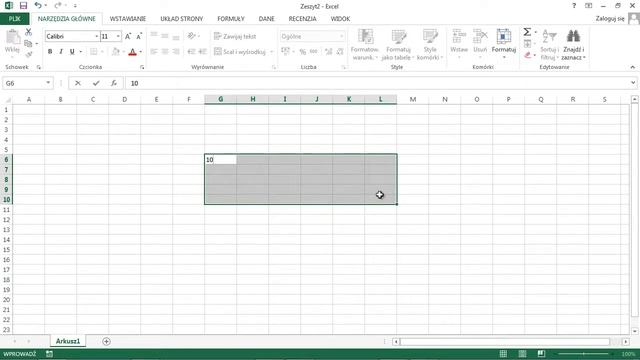The width and height of the screenshot is (640, 360).
Task: Click the Help question mark icon
Action: pyautogui.click(x=574, y=6)
